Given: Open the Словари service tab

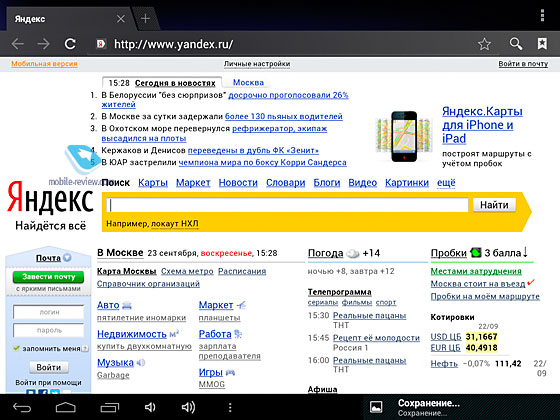Looking at the screenshot, I should pos(285,182).
